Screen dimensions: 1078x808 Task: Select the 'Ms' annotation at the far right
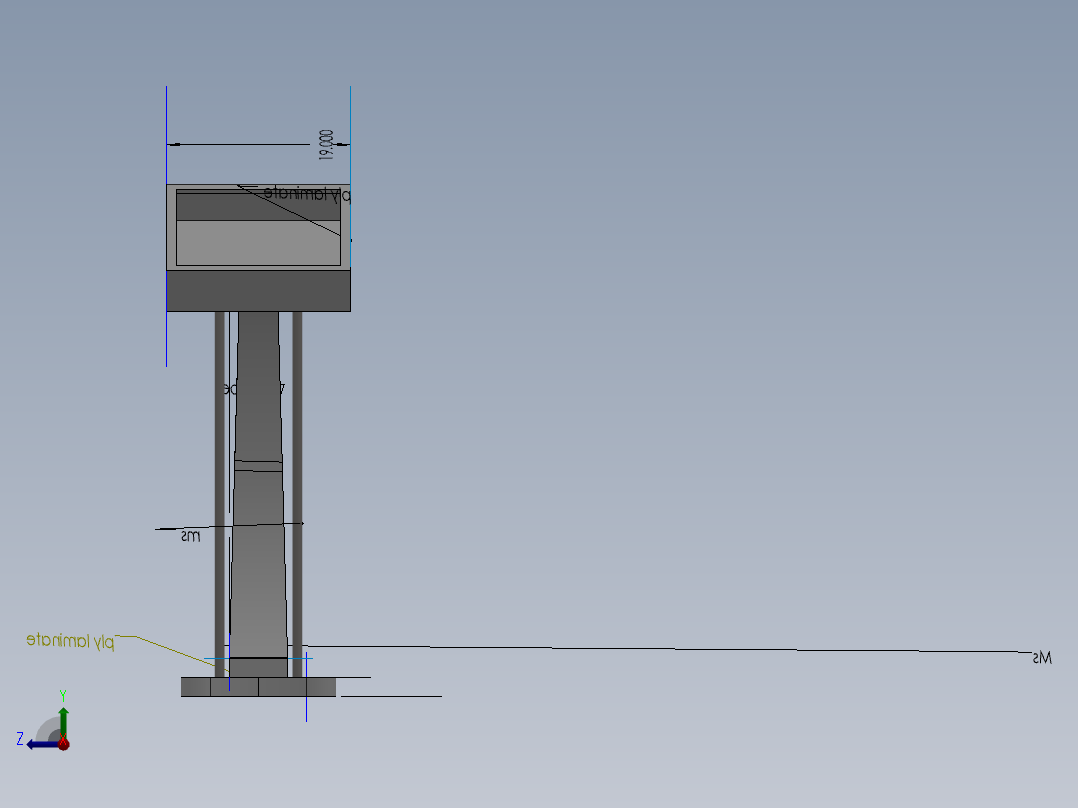[x=1042, y=658]
